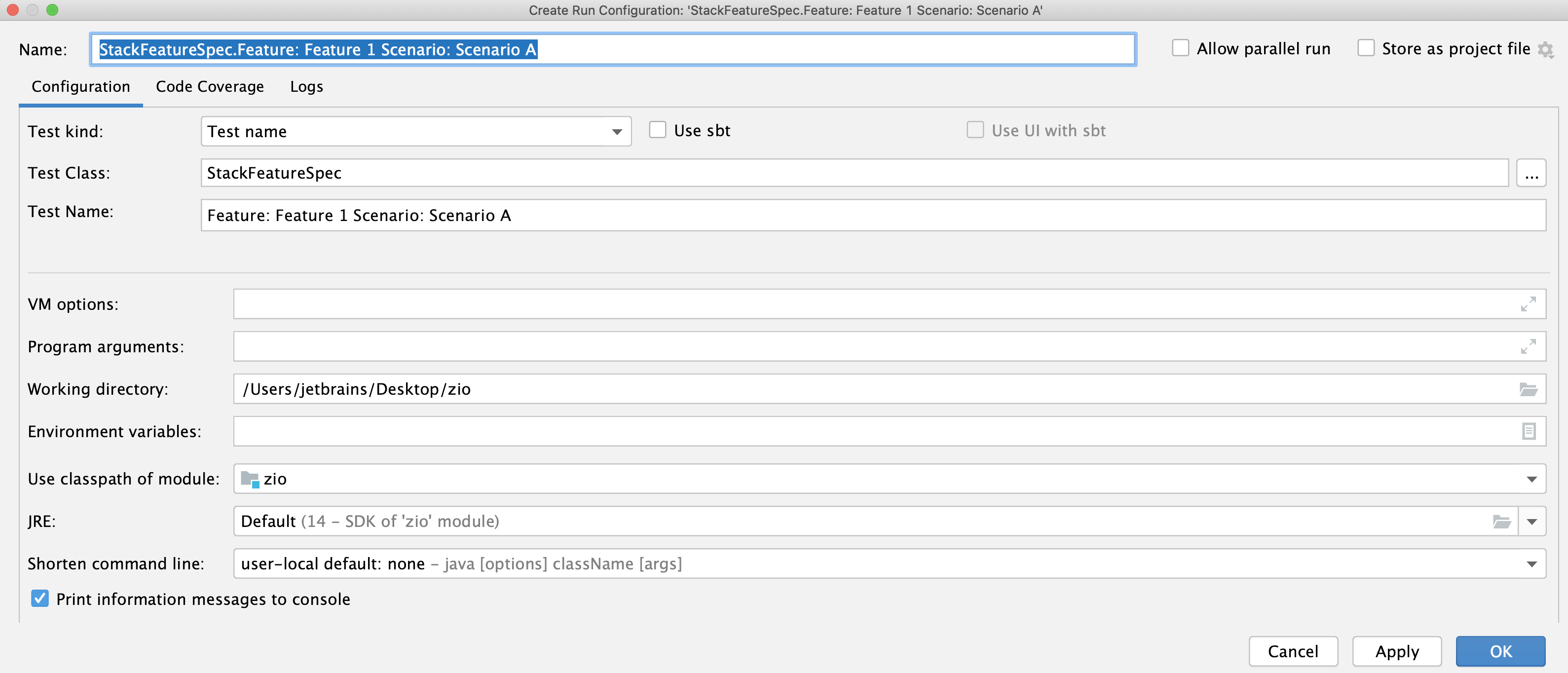Viewport: 1568px width, 673px height.
Task: Click inside the Test Name input field
Action: tap(548, 215)
